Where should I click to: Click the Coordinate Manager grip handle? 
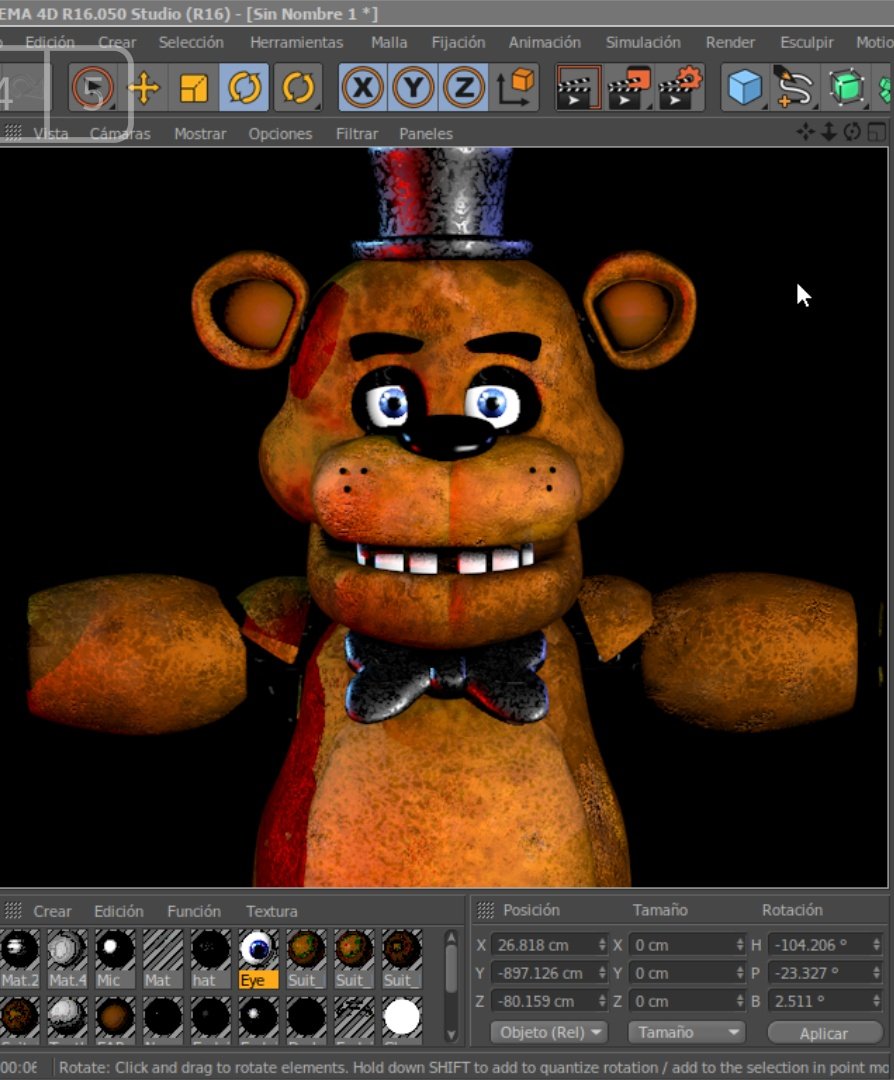pos(486,911)
